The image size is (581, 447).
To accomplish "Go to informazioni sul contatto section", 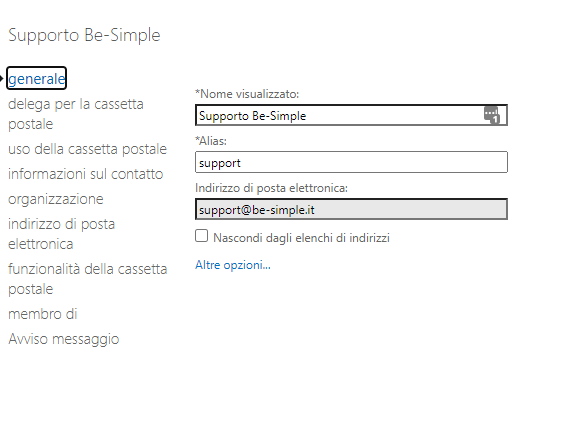I will (86, 174).
